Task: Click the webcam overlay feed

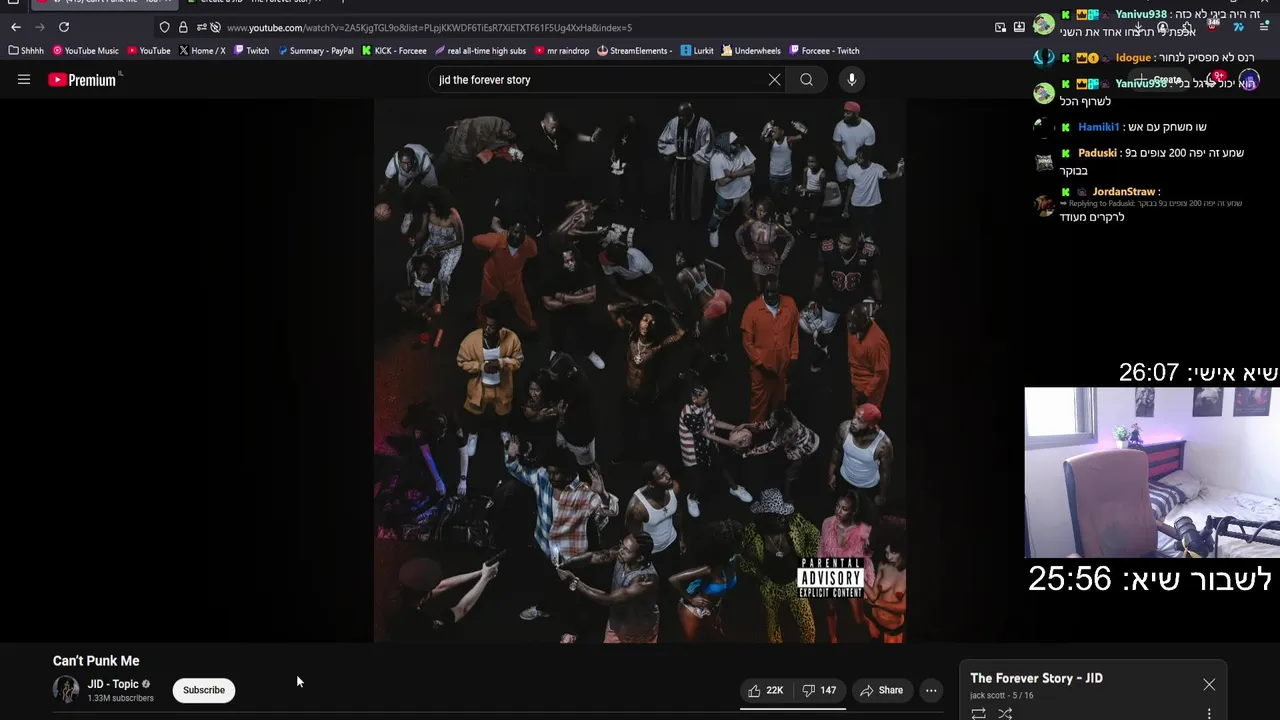Action: coord(1152,472)
